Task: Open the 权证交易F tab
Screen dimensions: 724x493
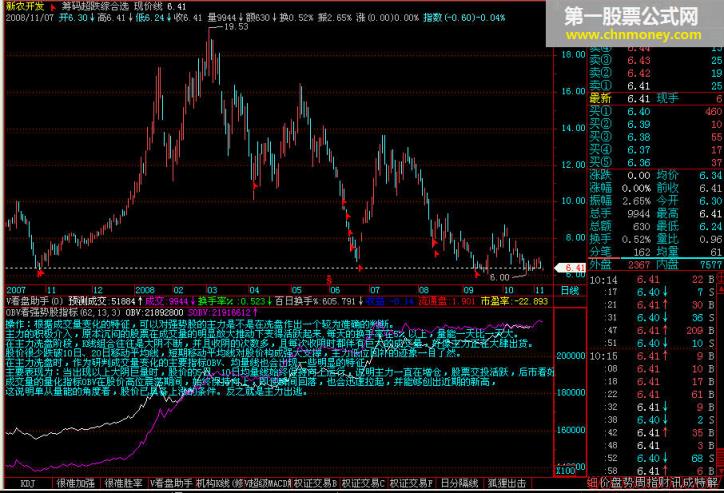Action: (411, 483)
